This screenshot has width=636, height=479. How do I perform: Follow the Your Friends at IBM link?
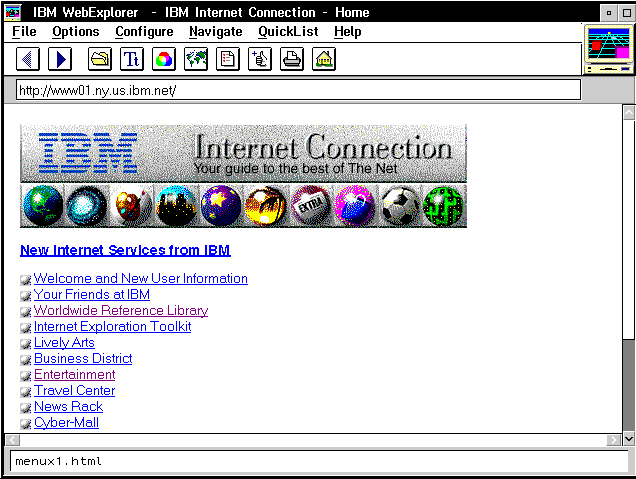pos(92,294)
